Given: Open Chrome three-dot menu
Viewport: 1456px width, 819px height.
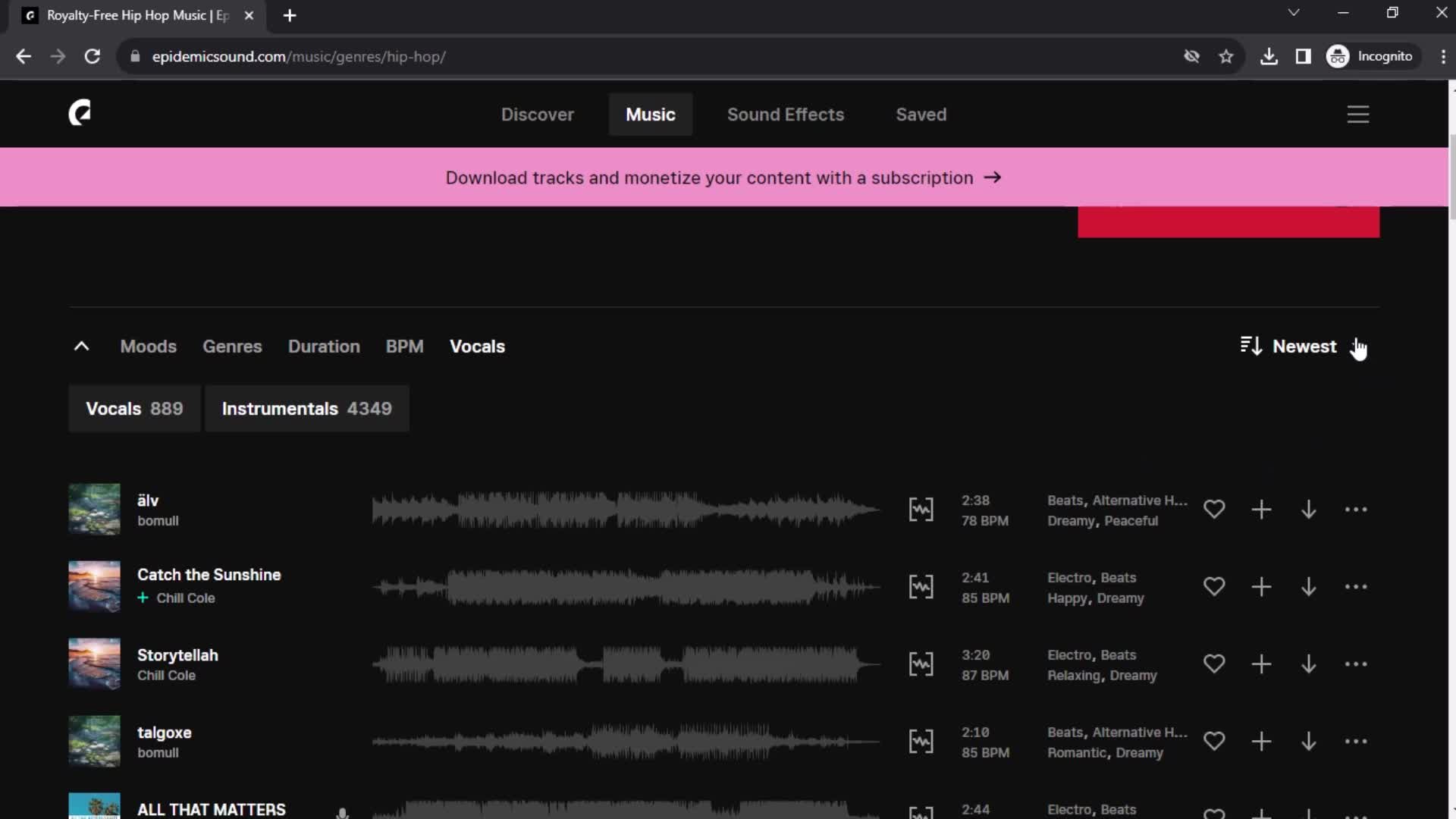Looking at the screenshot, I should (x=1442, y=57).
